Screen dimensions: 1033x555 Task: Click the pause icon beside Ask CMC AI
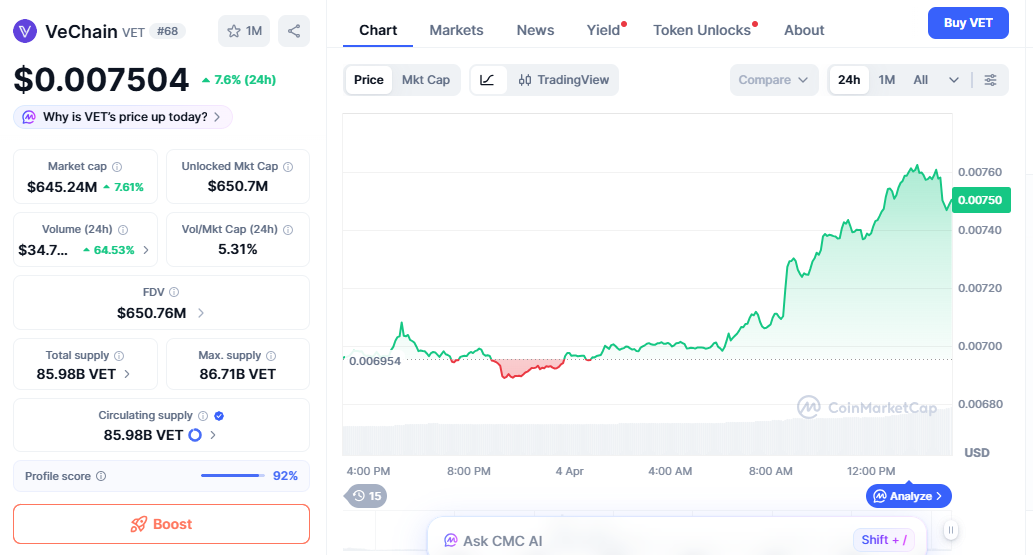coord(951,530)
